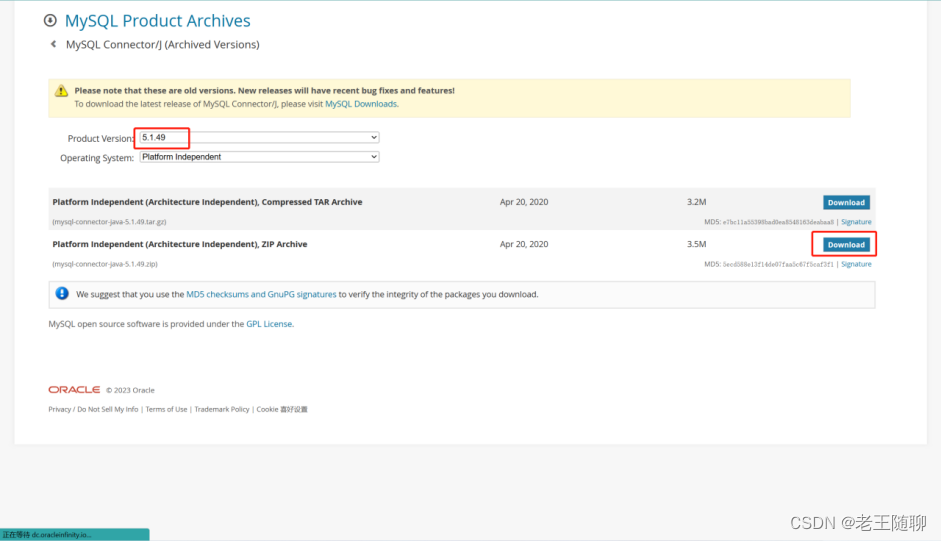Download the Compressed TAR Archive
The image size is (941, 541).
click(845, 202)
